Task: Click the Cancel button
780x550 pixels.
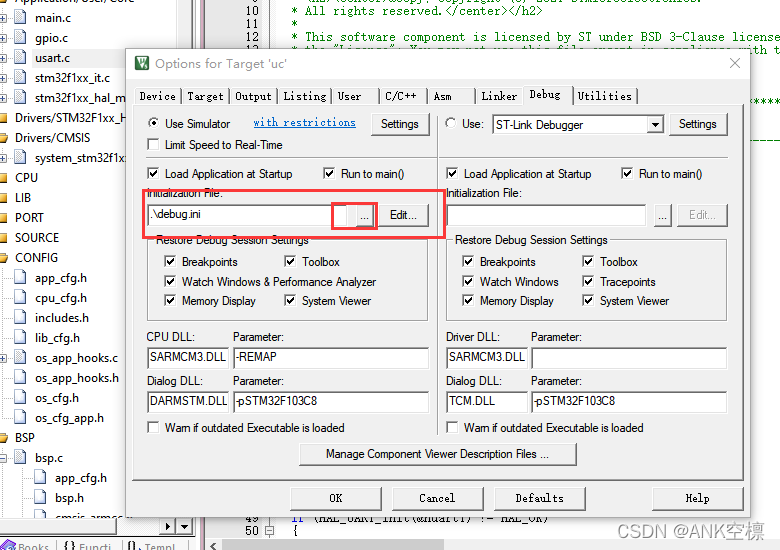Action: click(x=437, y=498)
